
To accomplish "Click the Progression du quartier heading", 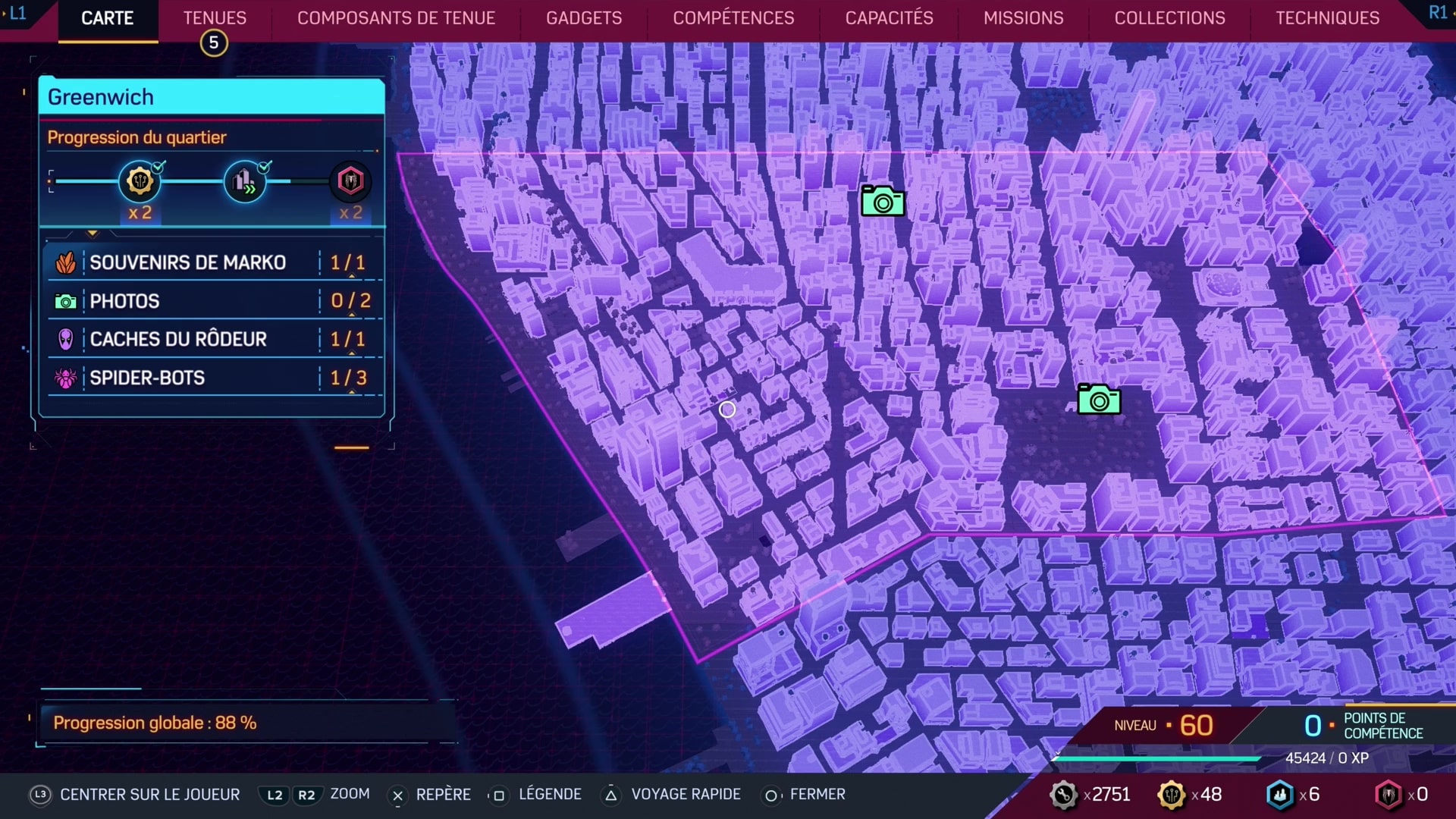I will tap(136, 137).
